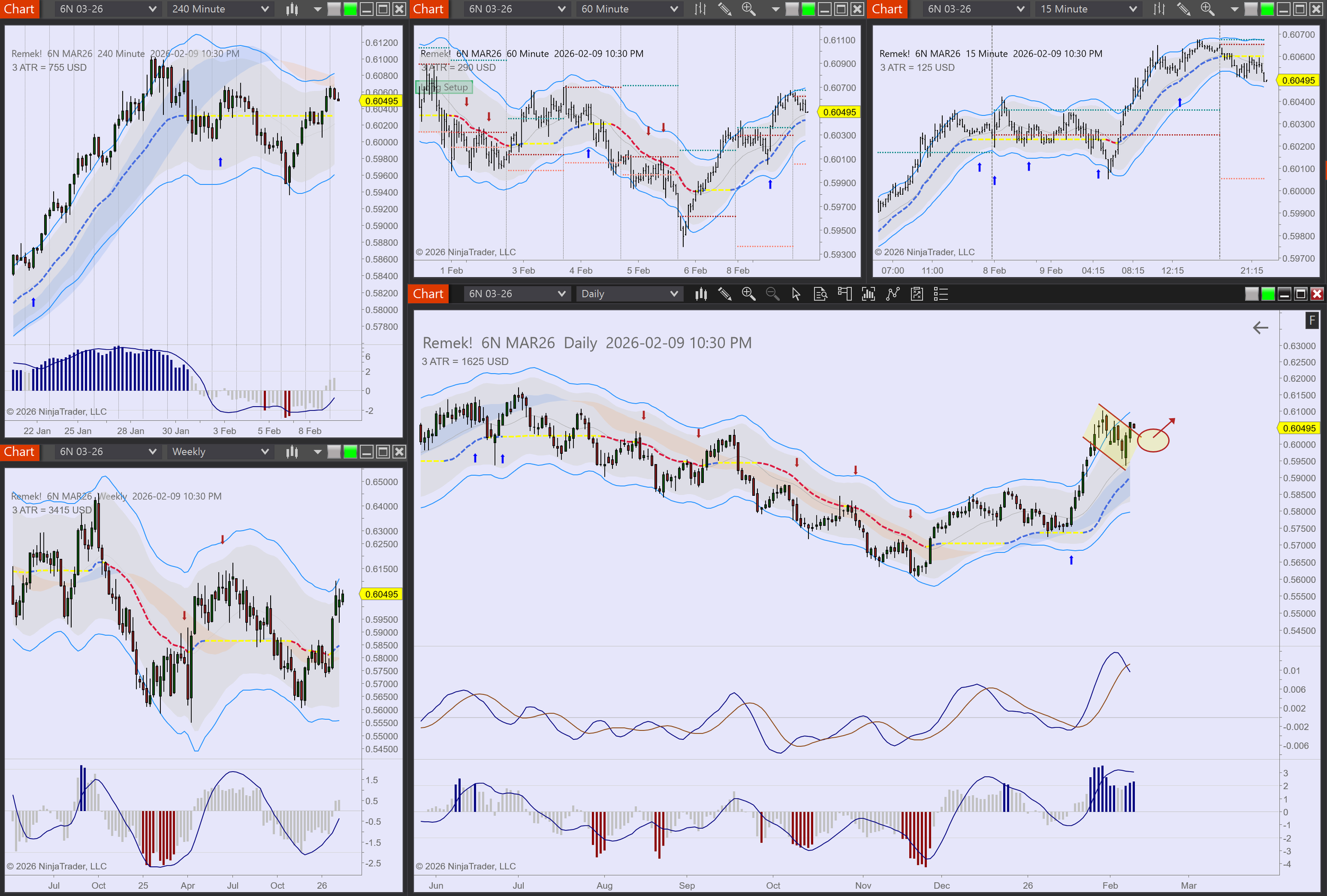Image resolution: width=1327 pixels, height=896 pixels.
Task: Select the cursor pointer tool on Daily chart
Action: pyautogui.click(x=796, y=294)
